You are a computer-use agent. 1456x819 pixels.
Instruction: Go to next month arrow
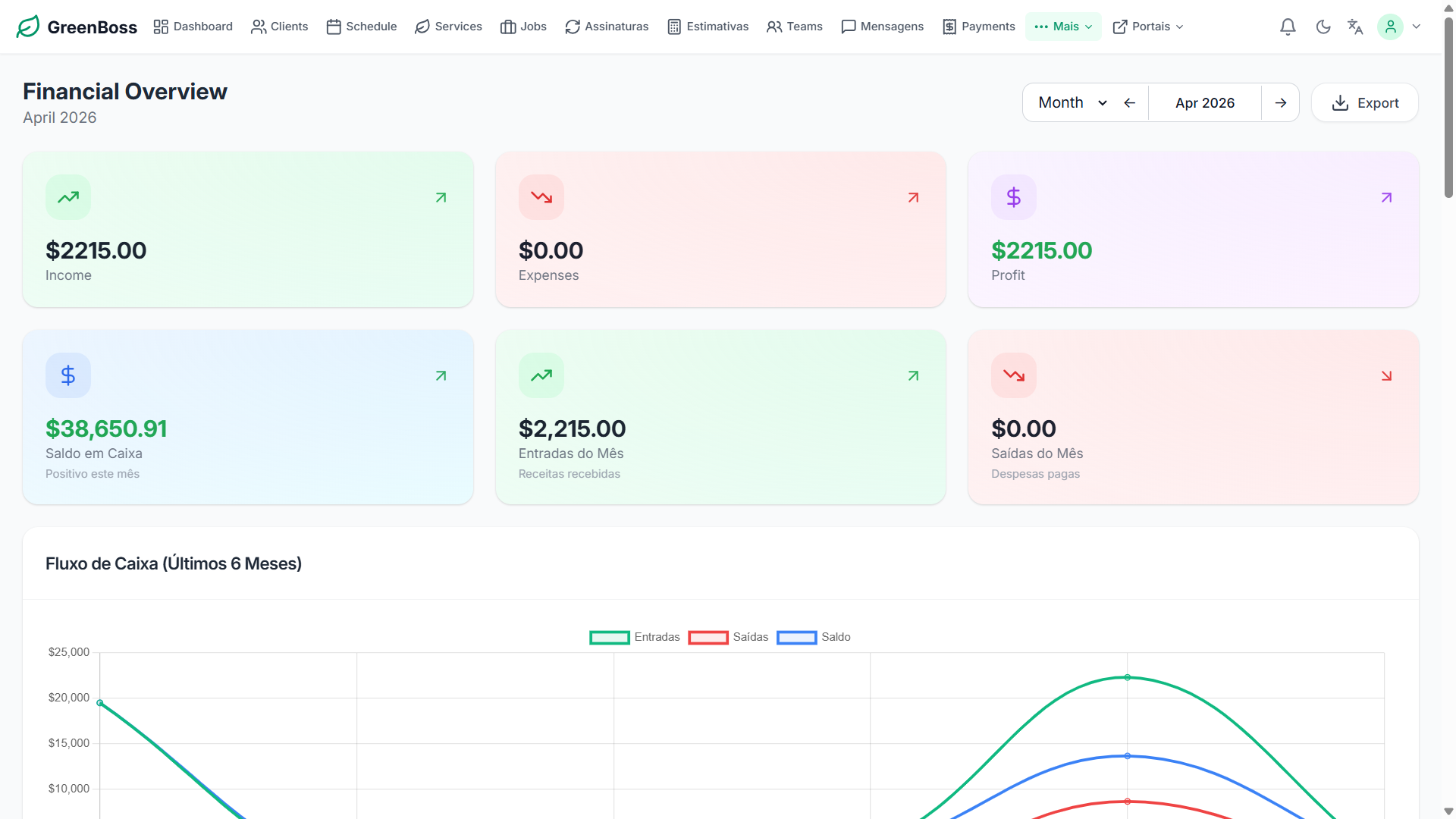tap(1281, 102)
